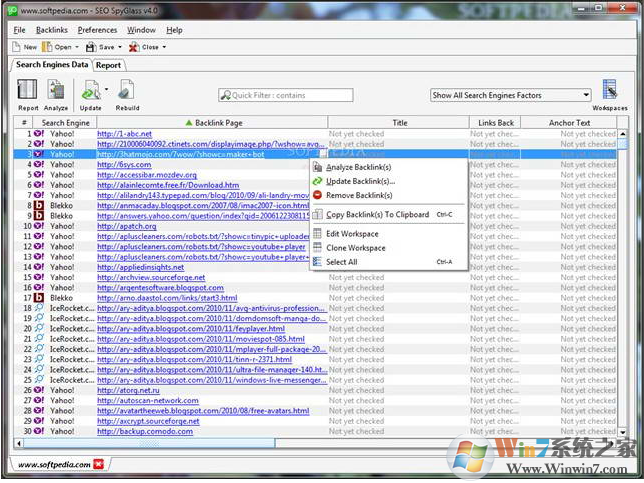Click the Report toolbar icon

tap(28, 91)
